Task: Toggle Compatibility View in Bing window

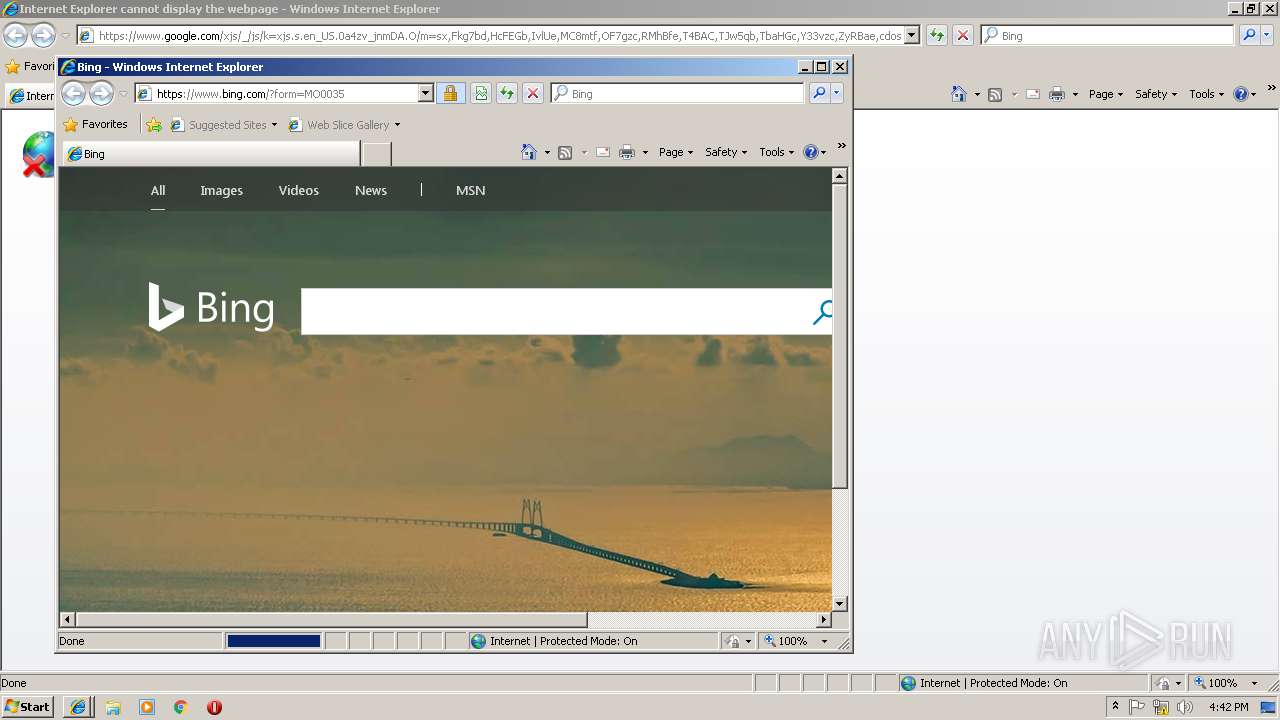Action: click(x=481, y=93)
